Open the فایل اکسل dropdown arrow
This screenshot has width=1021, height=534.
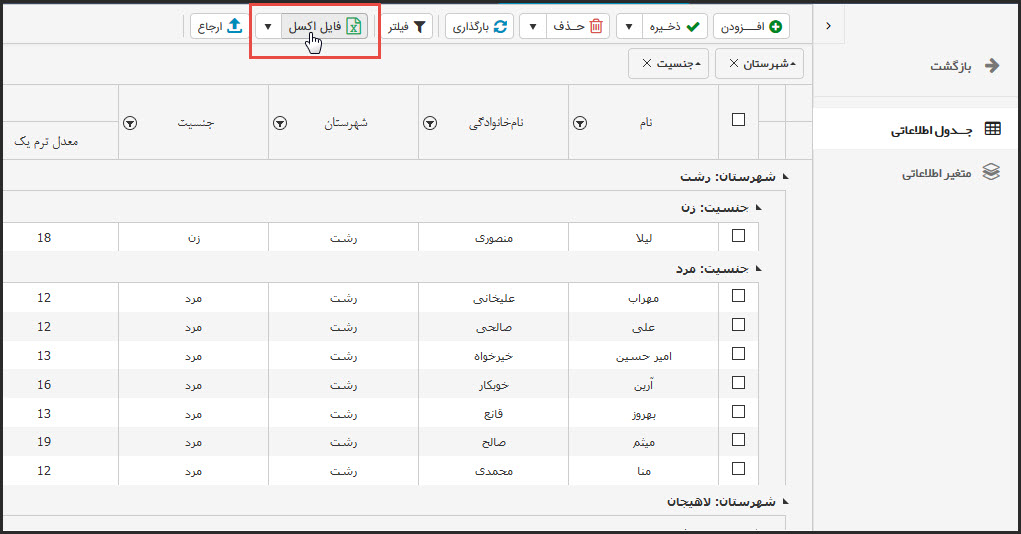point(268,27)
